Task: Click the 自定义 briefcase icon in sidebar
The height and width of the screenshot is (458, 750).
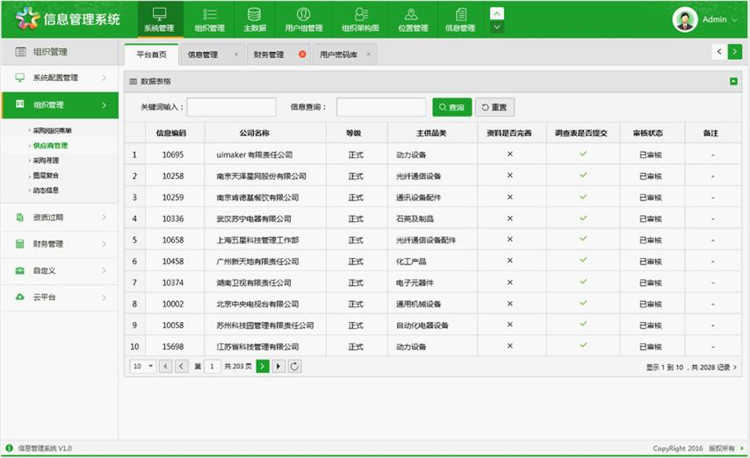Action: click(20, 271)
